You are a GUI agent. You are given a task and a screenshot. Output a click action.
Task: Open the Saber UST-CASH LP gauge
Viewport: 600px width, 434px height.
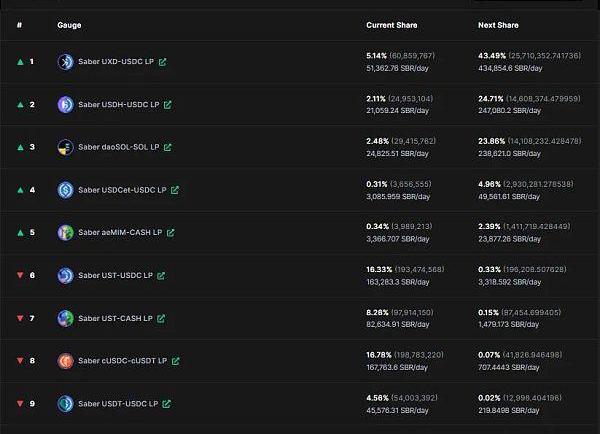[116, 318]
